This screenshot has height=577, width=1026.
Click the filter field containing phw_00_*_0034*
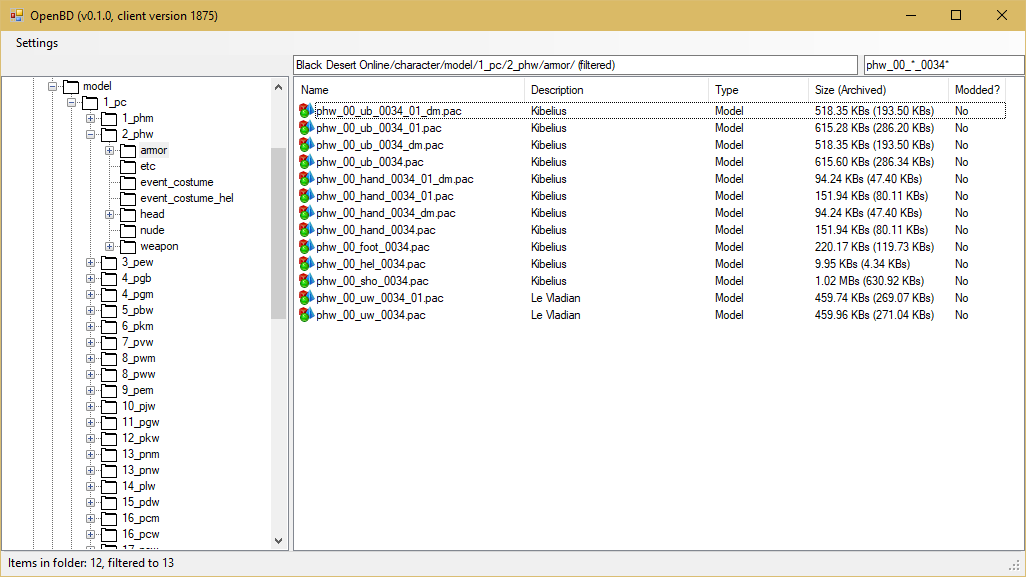pos(943,65)
